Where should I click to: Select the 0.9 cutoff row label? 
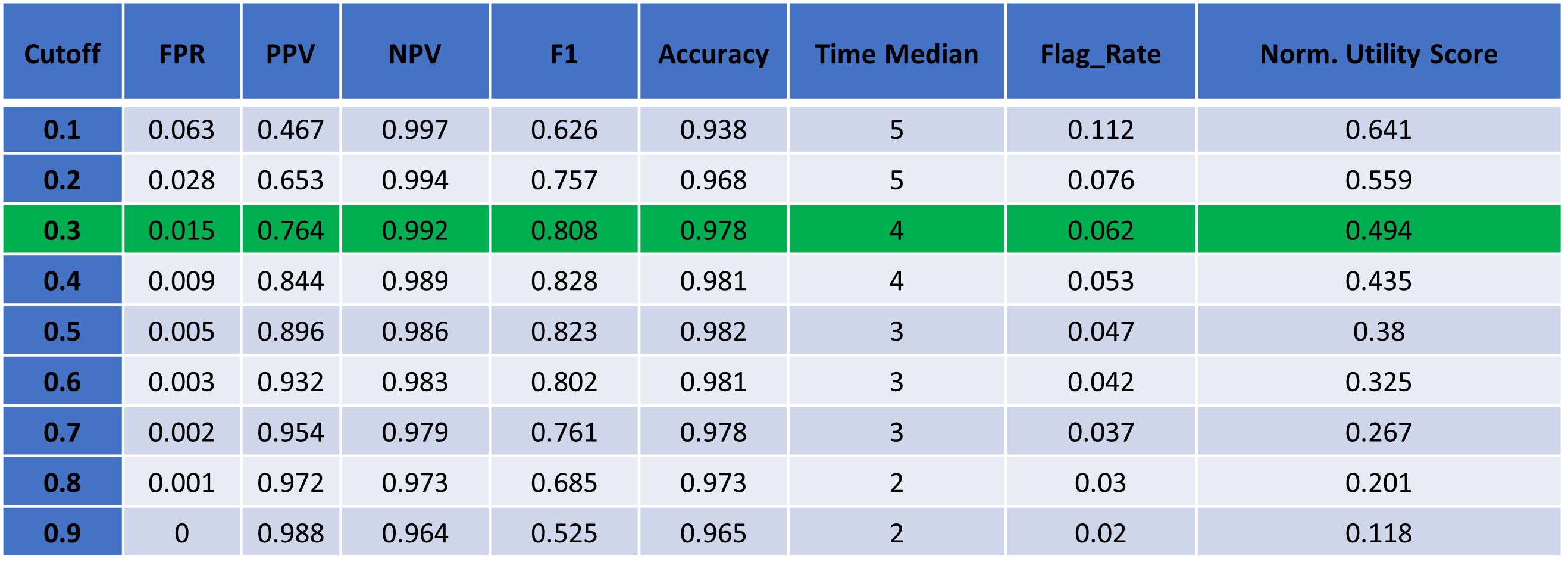tap(62, 533)
